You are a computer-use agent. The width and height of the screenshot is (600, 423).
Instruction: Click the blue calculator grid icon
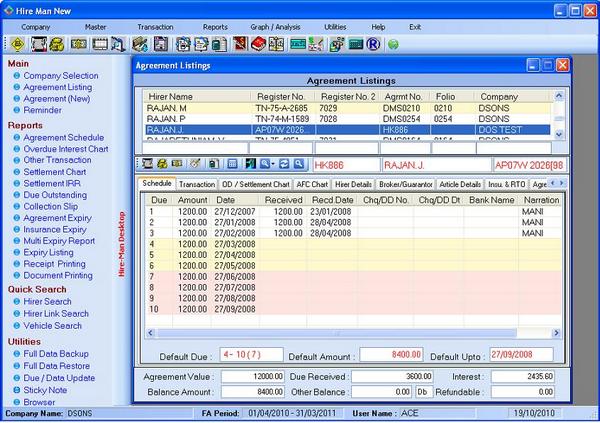(x=232, y=164)
